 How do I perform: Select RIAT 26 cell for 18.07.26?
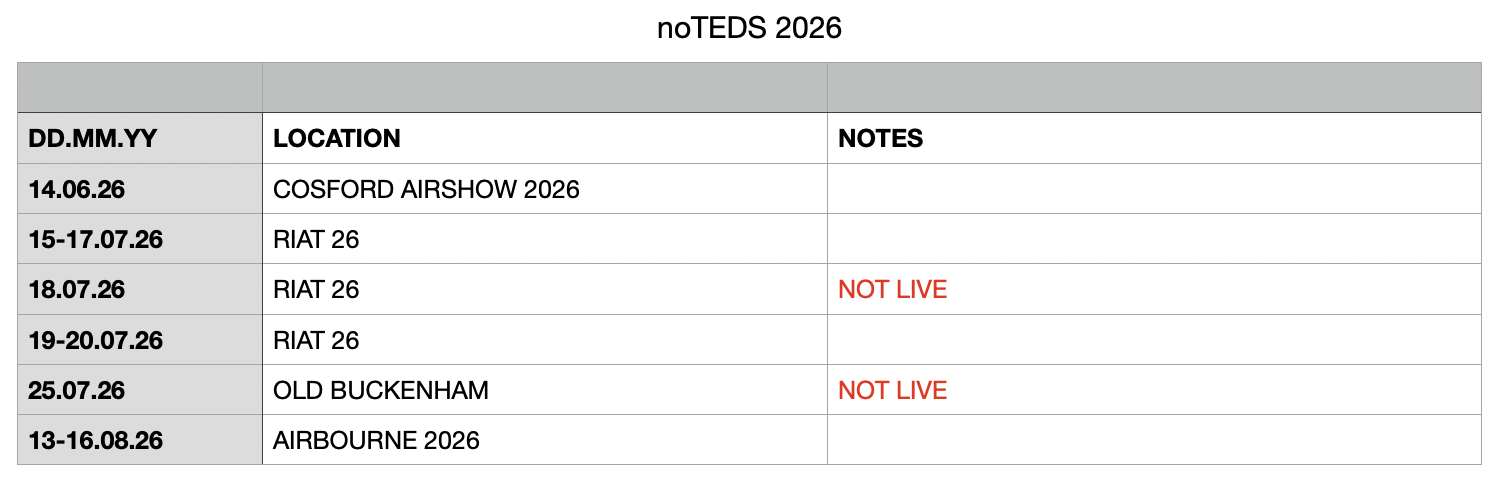click(316, 290)
